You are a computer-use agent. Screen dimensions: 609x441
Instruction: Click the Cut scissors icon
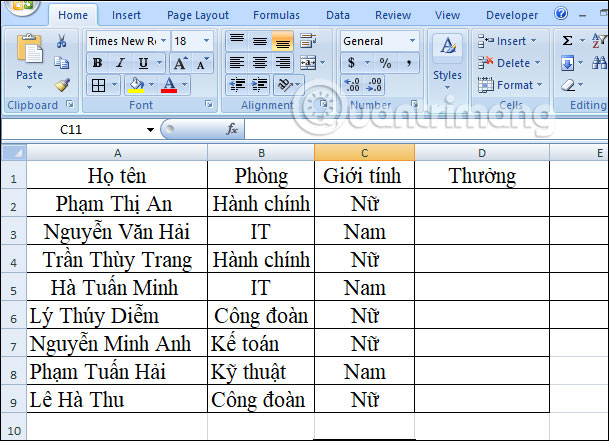[61, 41]
